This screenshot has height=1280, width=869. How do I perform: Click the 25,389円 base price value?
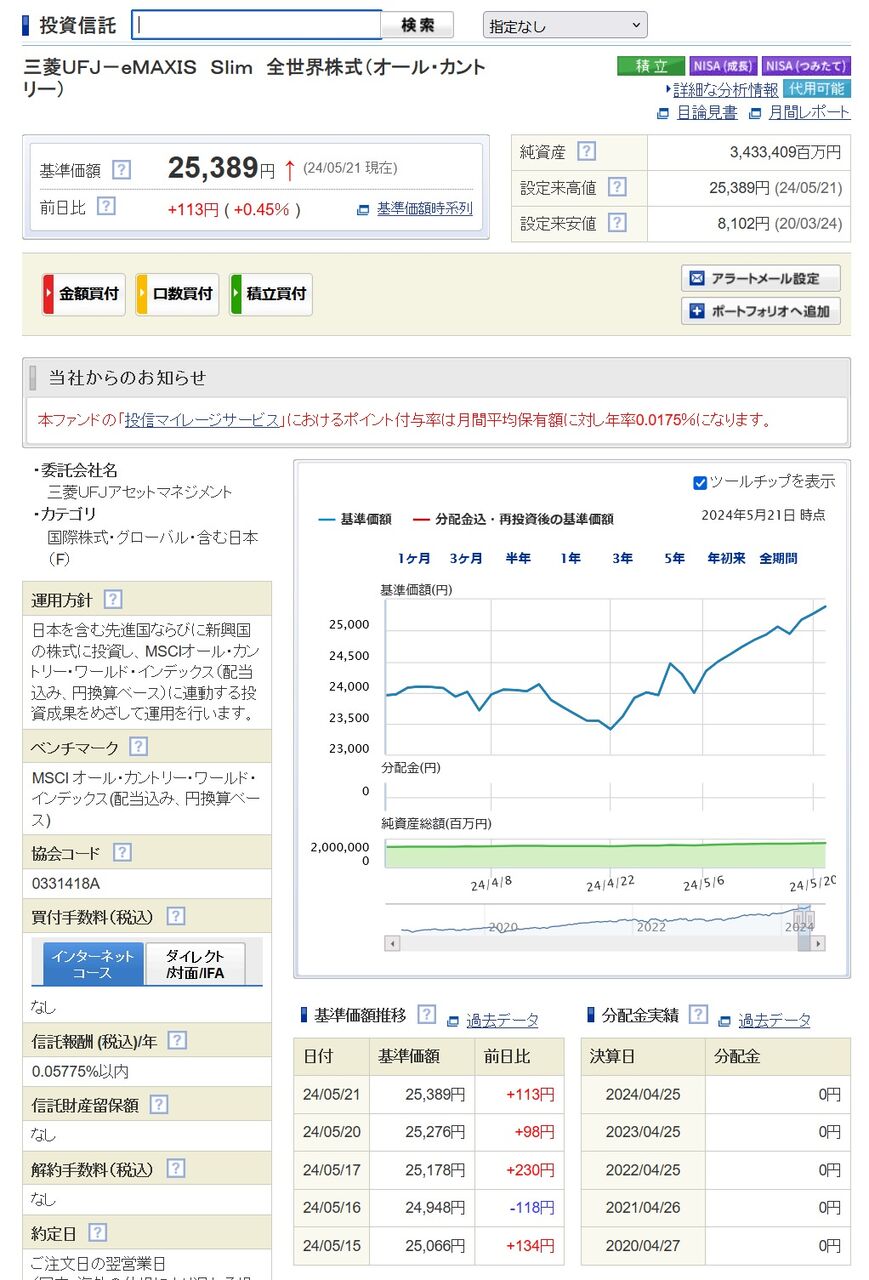[221, 168]
